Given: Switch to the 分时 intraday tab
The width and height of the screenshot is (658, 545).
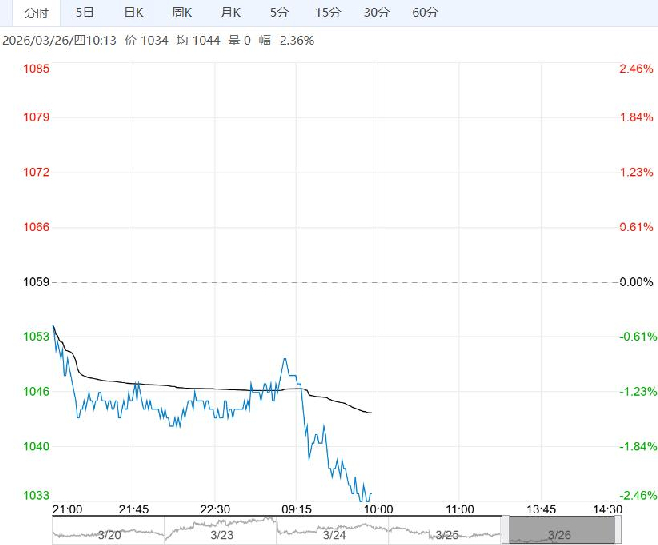Looking at the screenshot, I should coord(29,13).
